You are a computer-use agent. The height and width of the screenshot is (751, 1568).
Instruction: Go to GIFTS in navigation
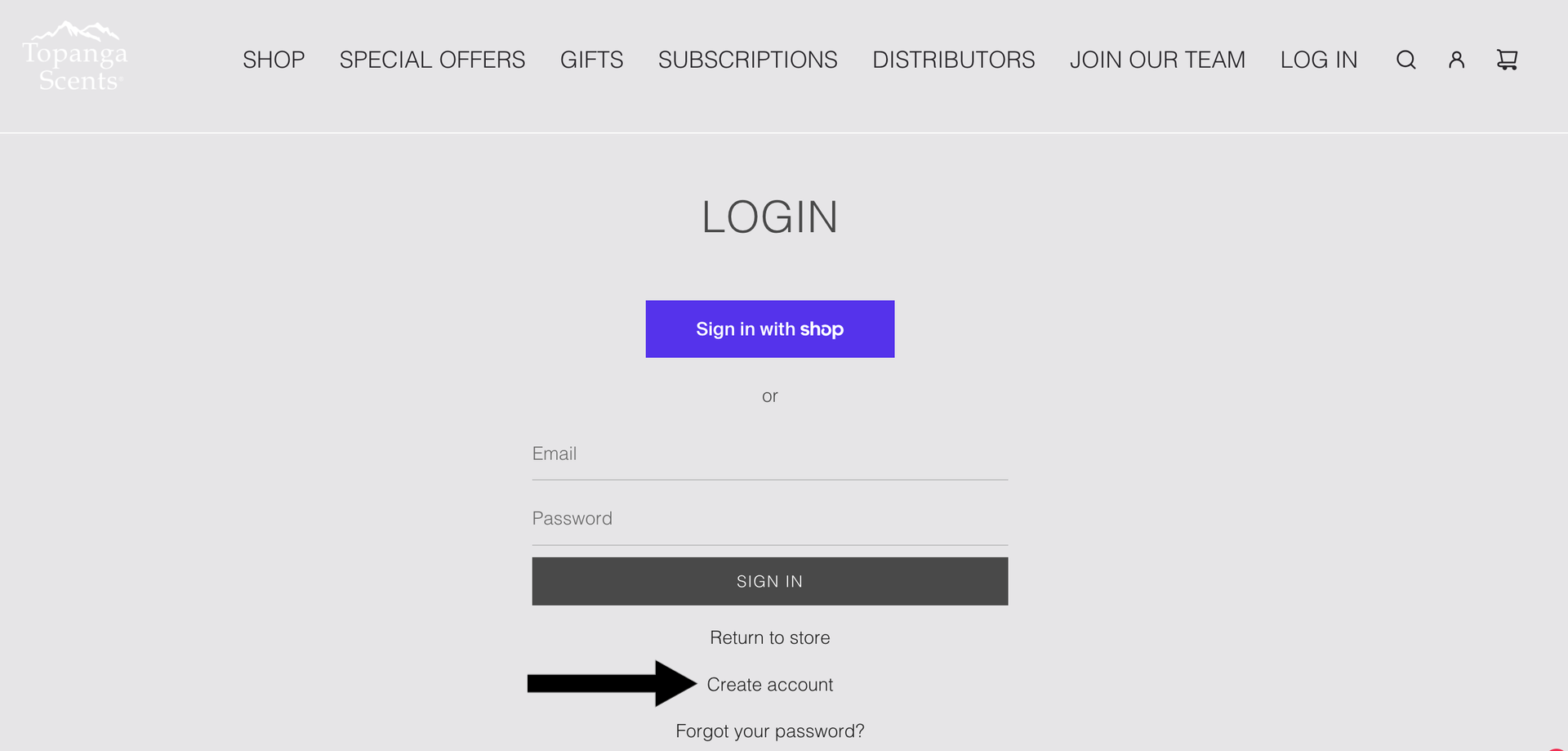591,60
